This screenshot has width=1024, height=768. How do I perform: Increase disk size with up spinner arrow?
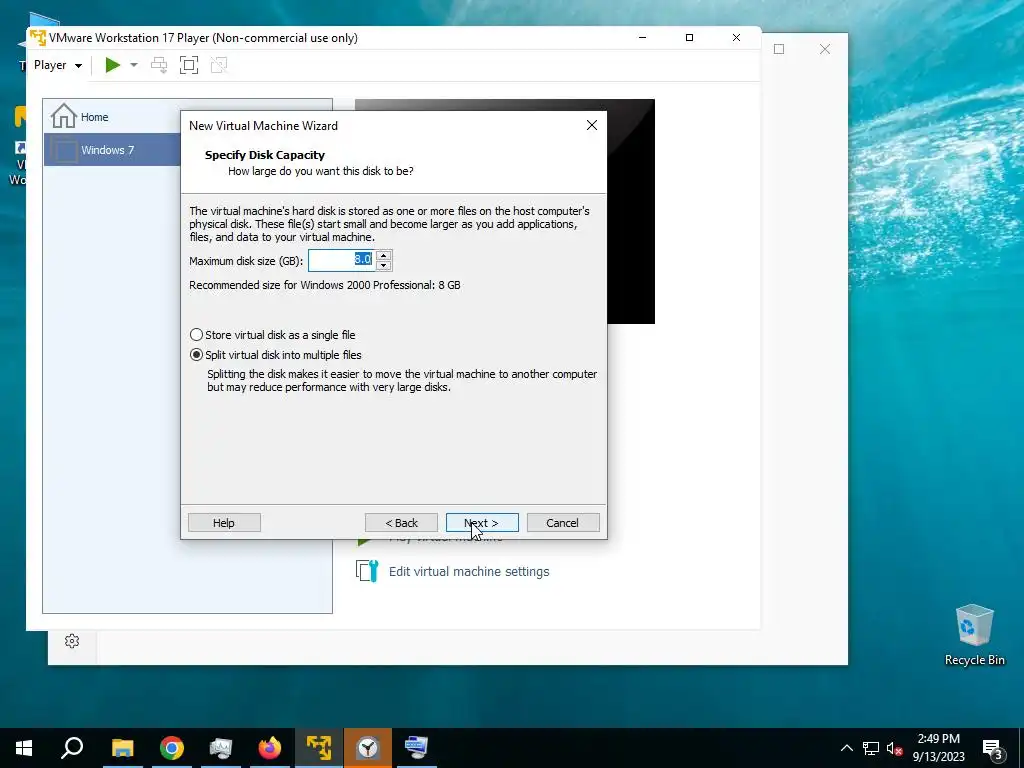click(384, 255)
